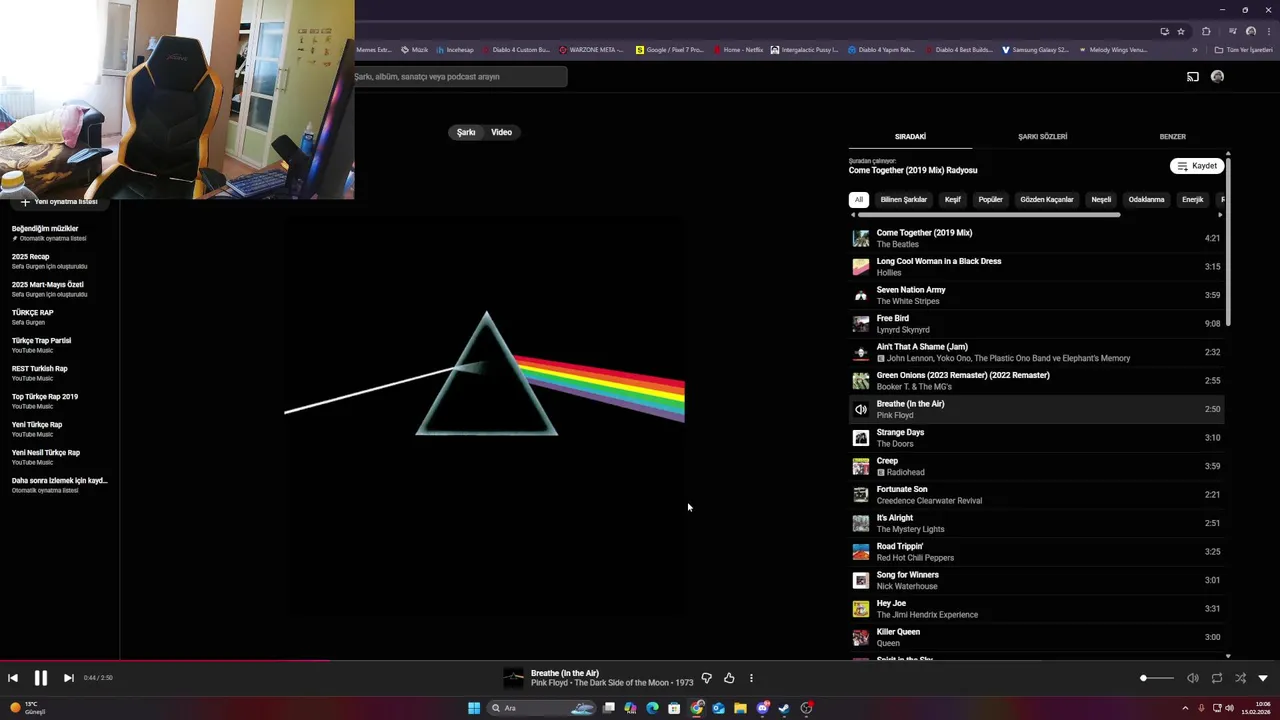Open the 2025 Recap playlist
The image size is (1280, 720).
(x=60, y=261)
